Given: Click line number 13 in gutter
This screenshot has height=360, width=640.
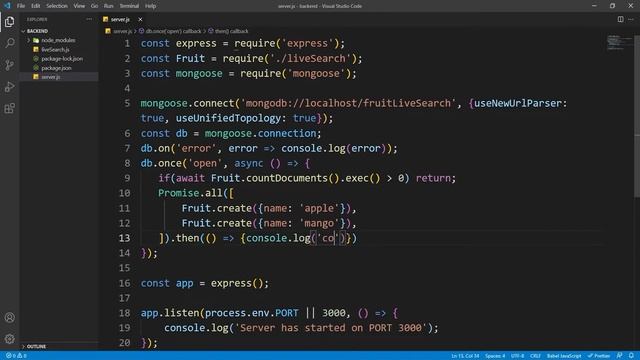Looking at the screenshot, I should point(124,238).
